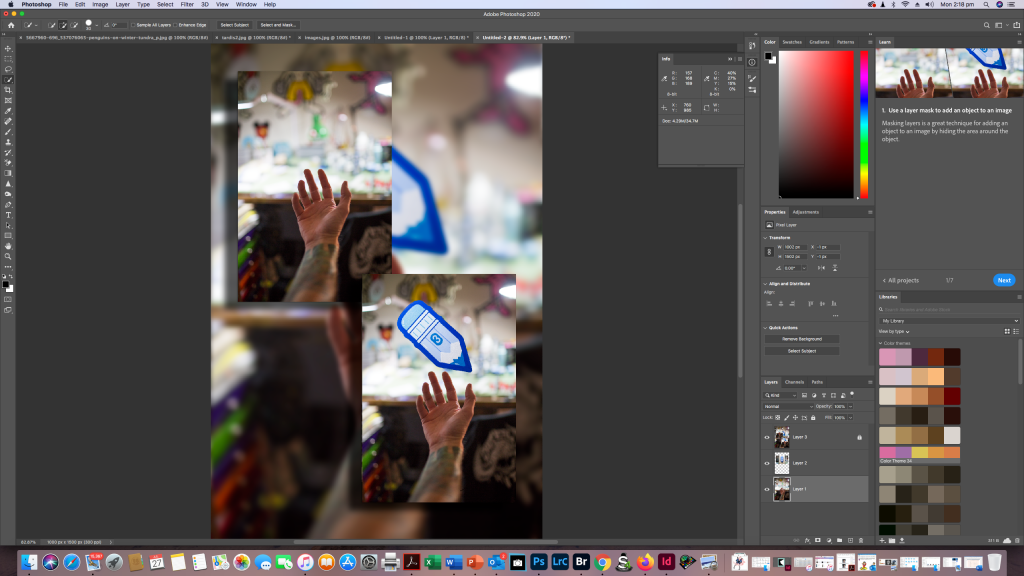1024x576 pixels.
Task: Click Next in the Learn panel
Action: (1003, 280)
